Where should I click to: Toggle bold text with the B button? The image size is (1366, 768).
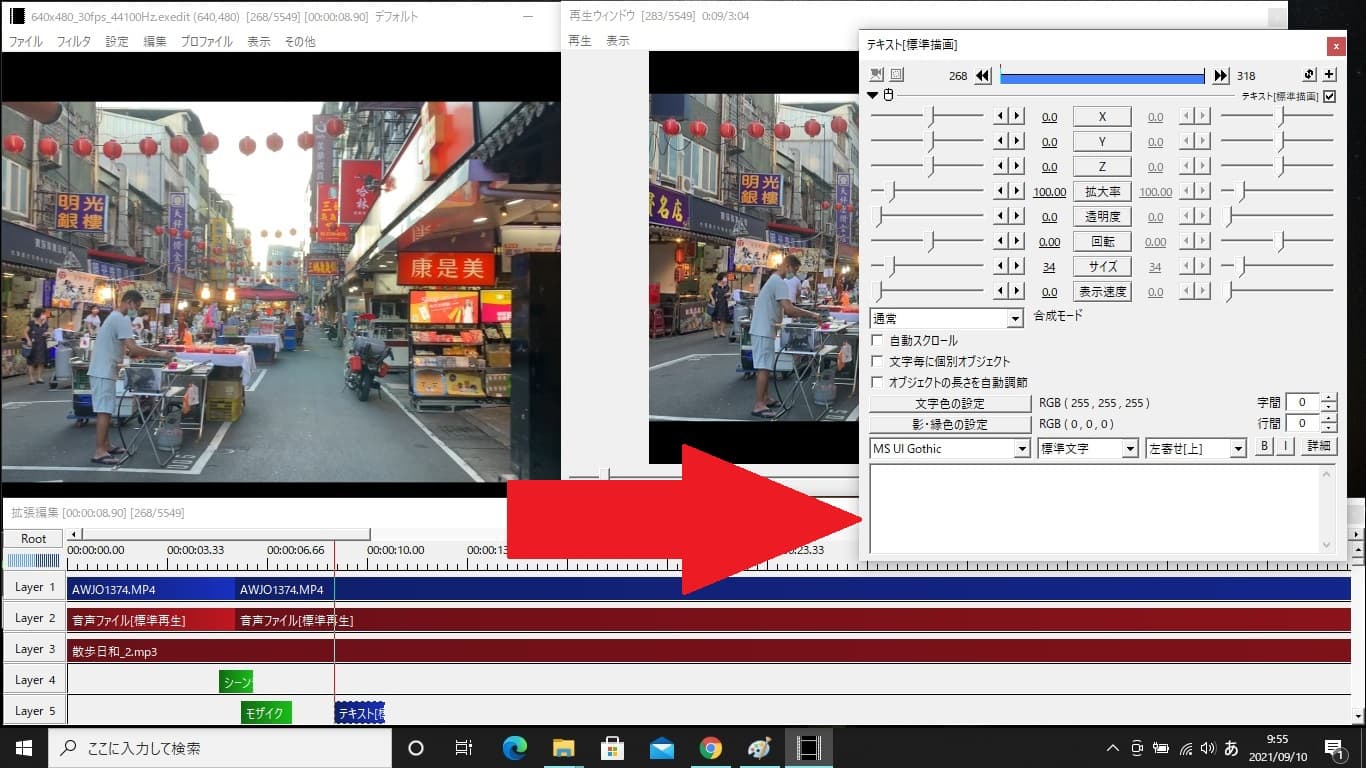coord(1265,447)
